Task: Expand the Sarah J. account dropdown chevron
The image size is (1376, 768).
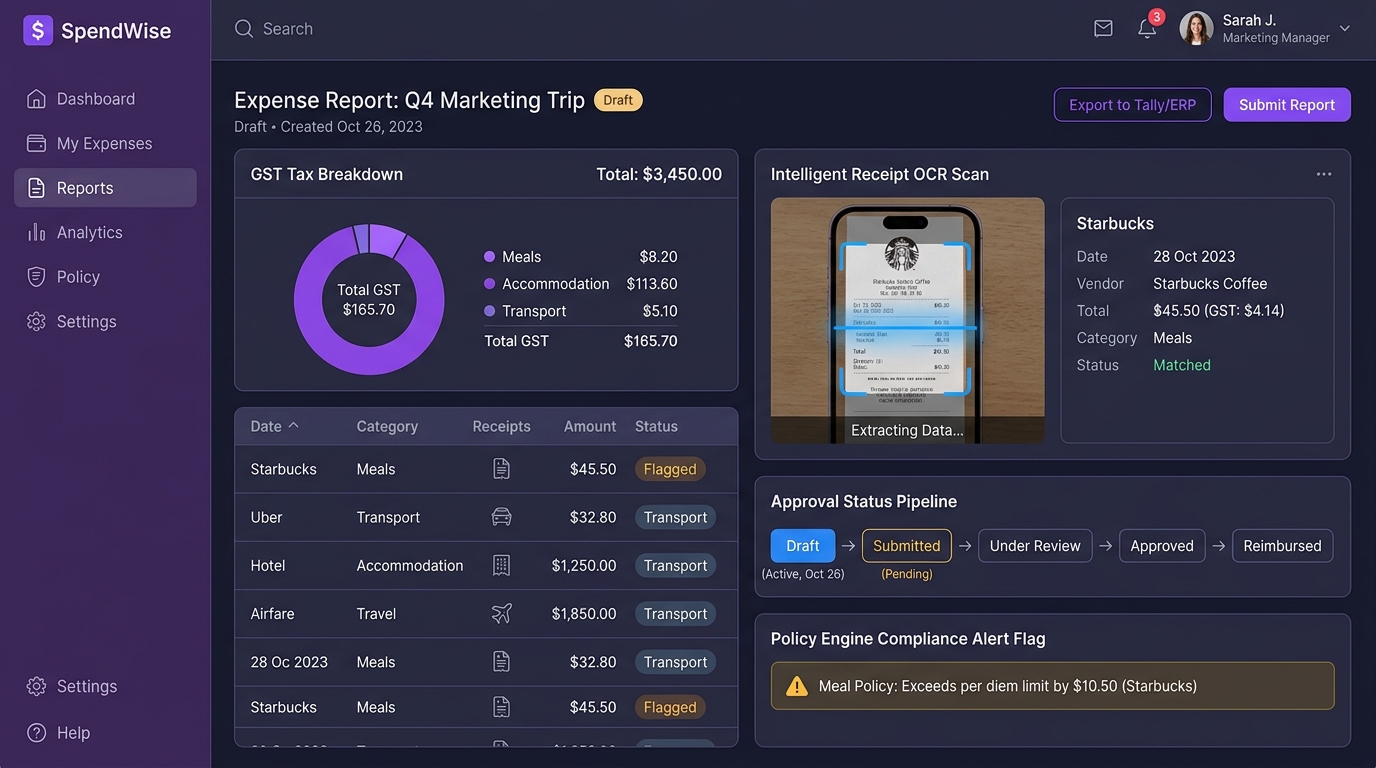Action: (1345, 28)
